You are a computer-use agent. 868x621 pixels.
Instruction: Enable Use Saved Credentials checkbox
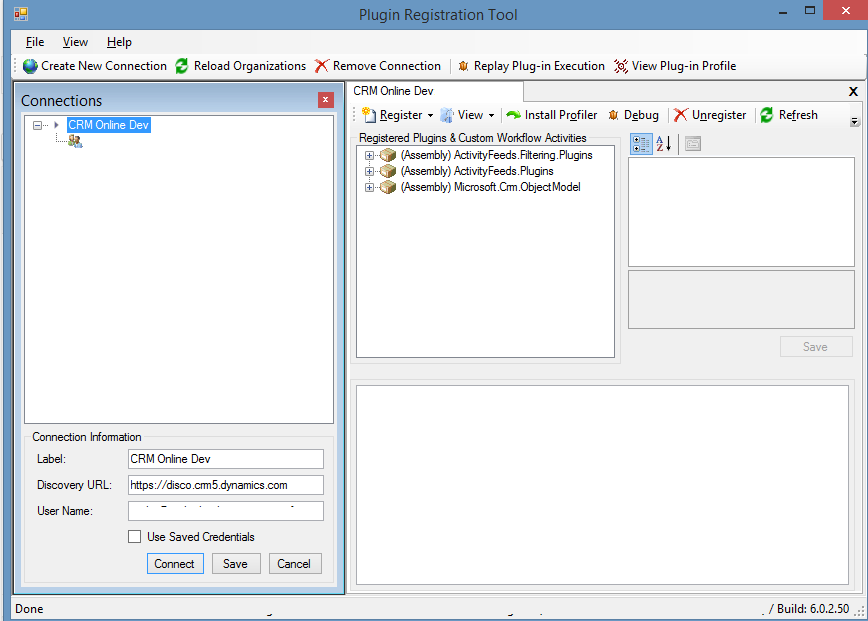(134, 537)
